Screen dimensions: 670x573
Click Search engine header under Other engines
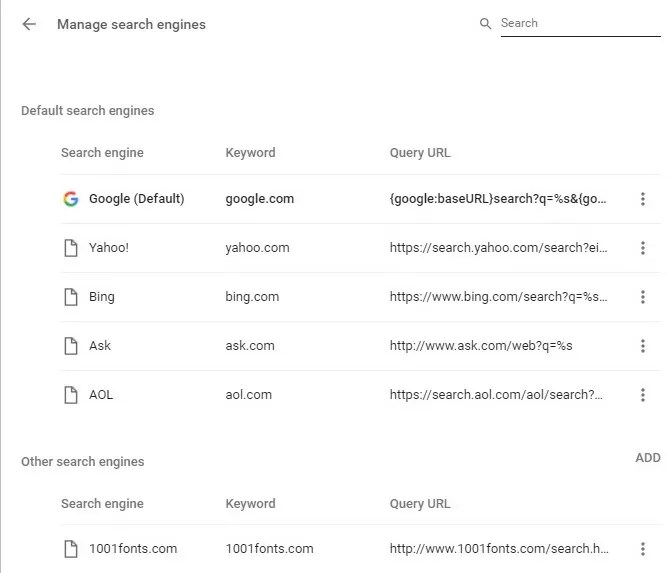(x=102, y=504)
